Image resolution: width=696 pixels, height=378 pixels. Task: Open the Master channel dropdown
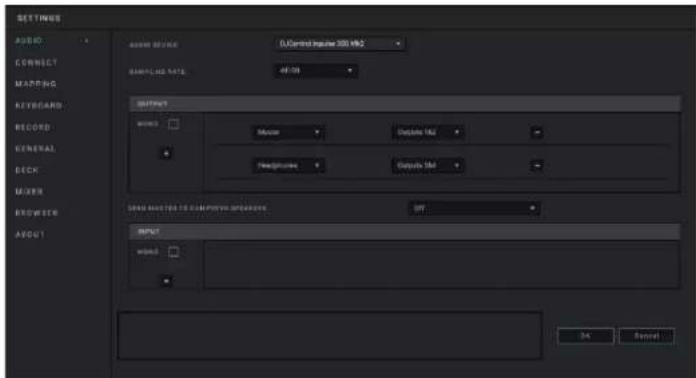[x=289, y=132]
